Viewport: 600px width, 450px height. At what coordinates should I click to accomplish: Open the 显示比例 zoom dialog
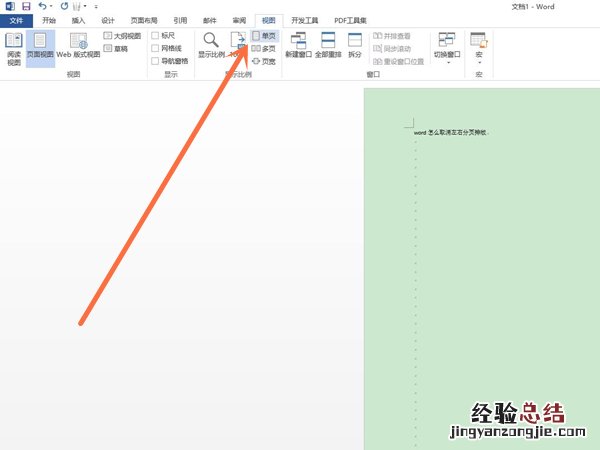211,46
